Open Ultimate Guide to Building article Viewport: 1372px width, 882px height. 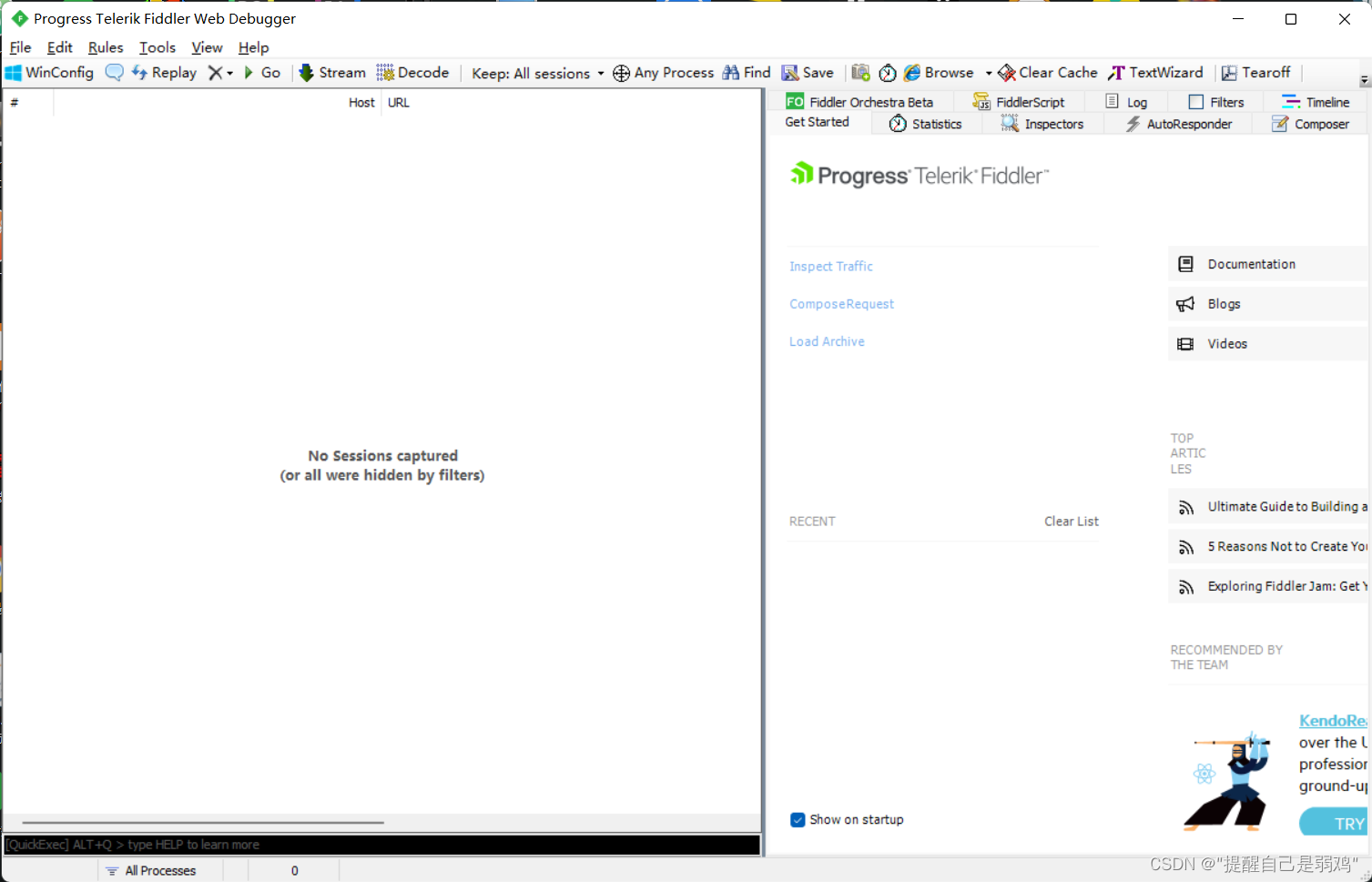[x=1268, y=507]
